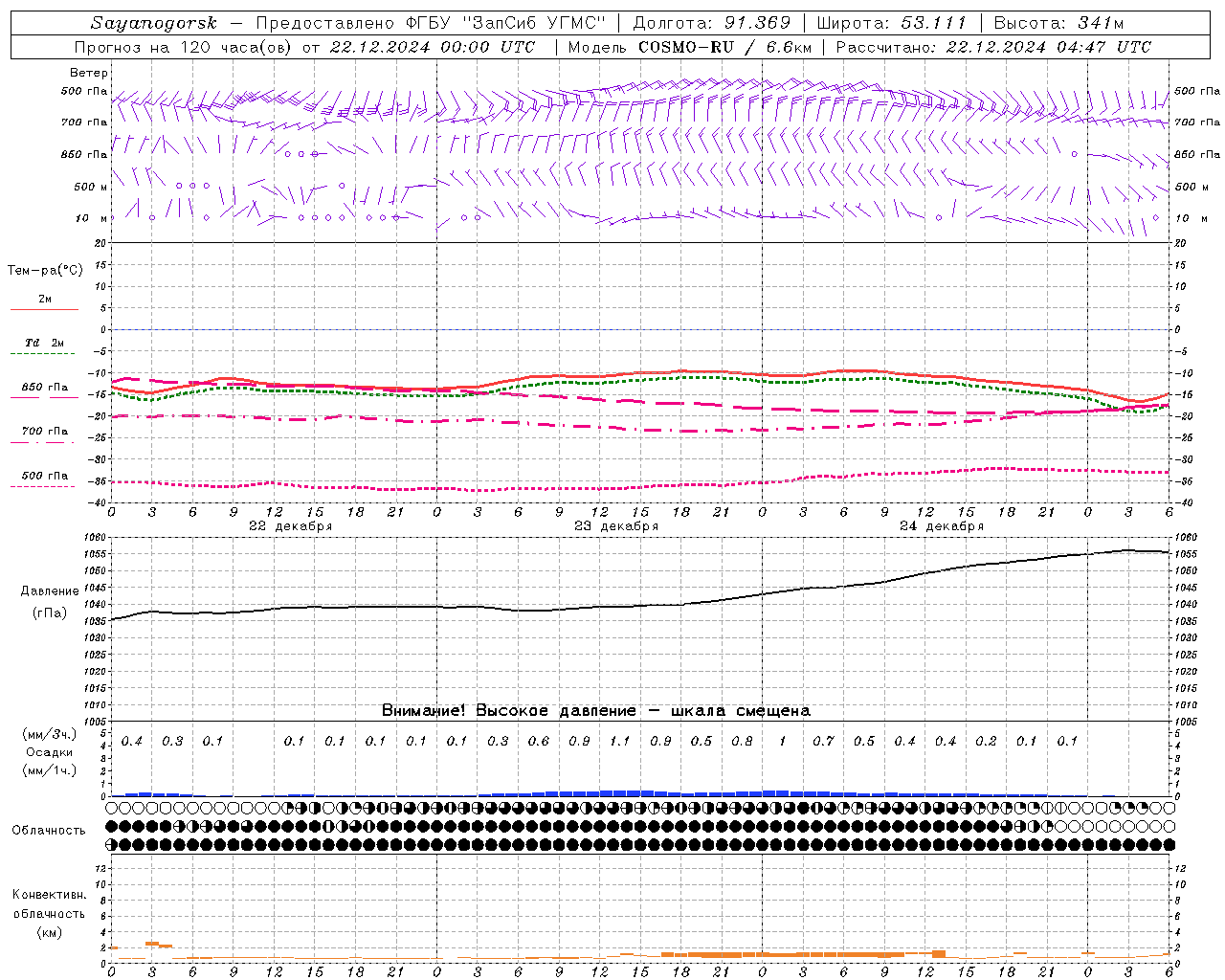The width and height of the screenshot is (1225, 980).
Task: Click the 1.1 precipitation value
Action: pos(620,742)
